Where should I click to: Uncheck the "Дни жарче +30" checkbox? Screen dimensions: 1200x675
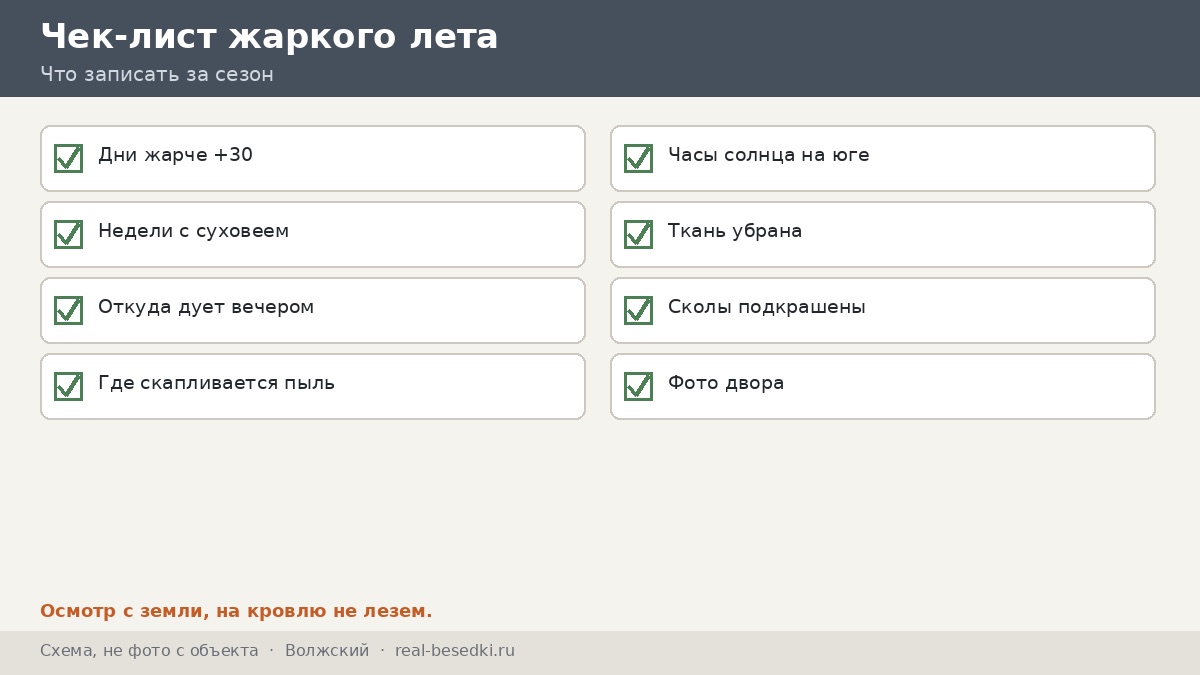coord(68,158)
